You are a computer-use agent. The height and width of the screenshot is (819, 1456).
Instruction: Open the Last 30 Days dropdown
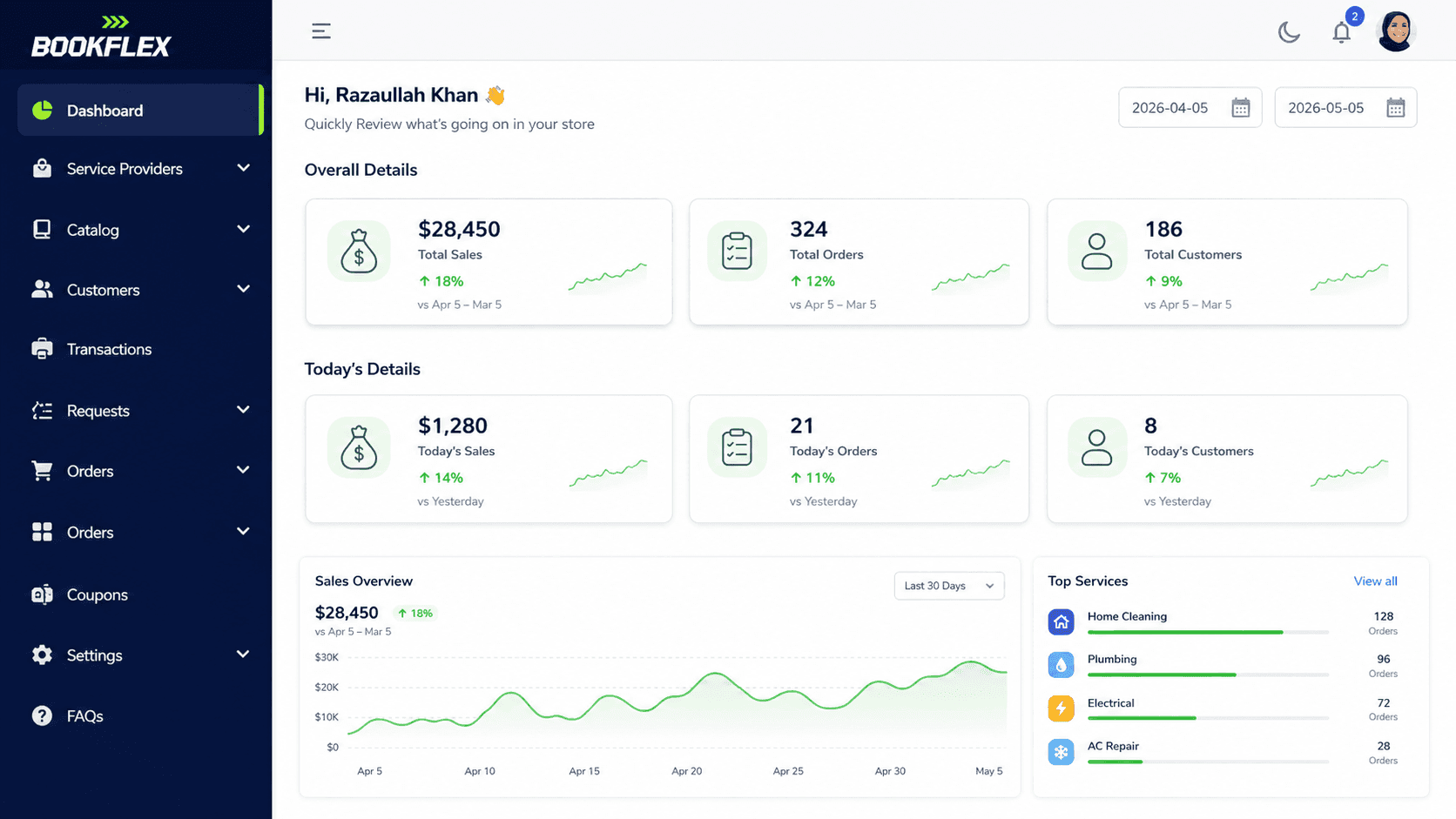[x=949, y=586]
